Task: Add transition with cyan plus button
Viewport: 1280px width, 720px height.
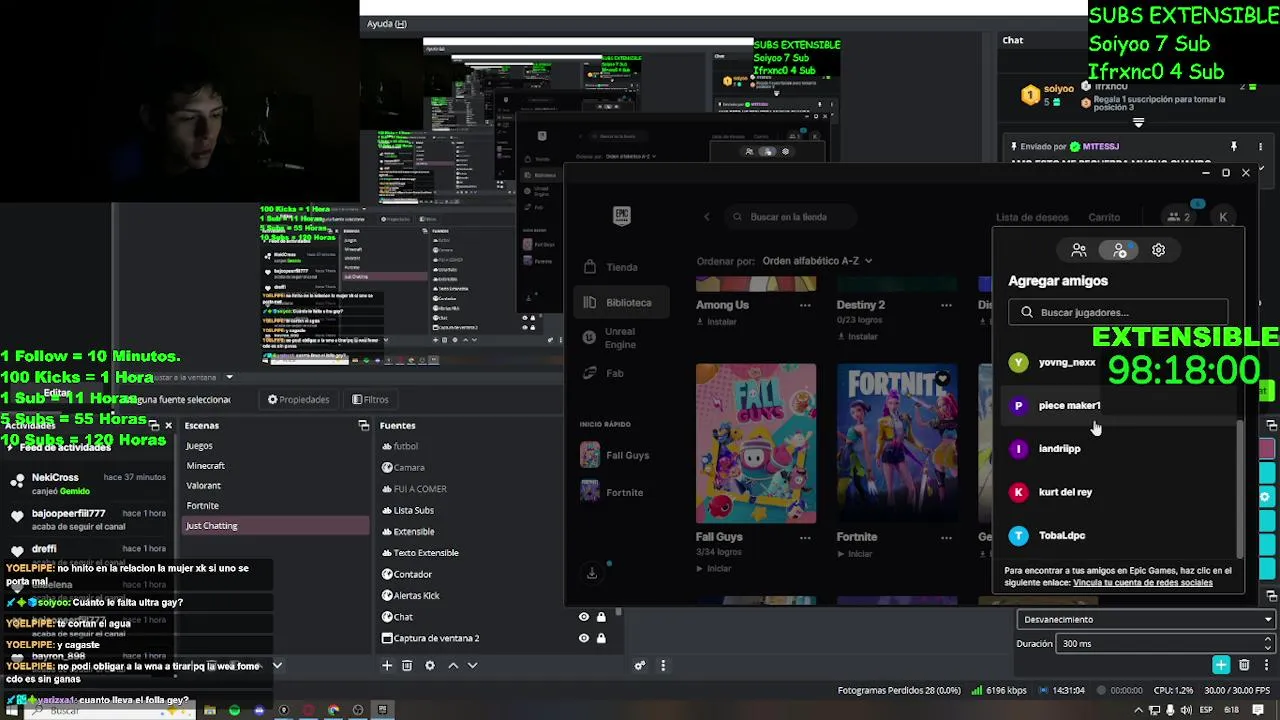Action: [1221, 665]
